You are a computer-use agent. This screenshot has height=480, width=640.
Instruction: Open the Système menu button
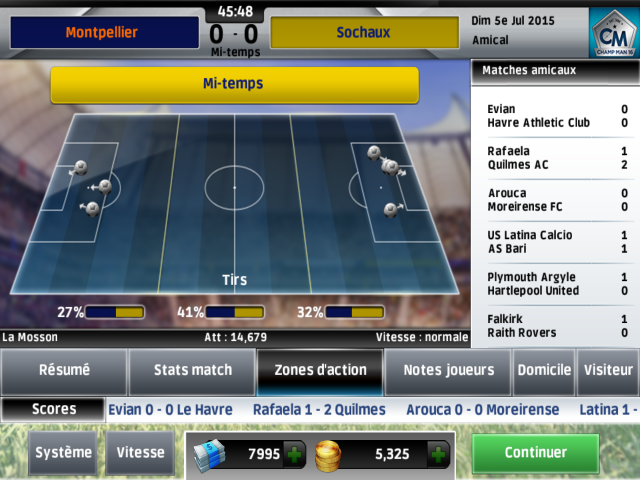63,453
